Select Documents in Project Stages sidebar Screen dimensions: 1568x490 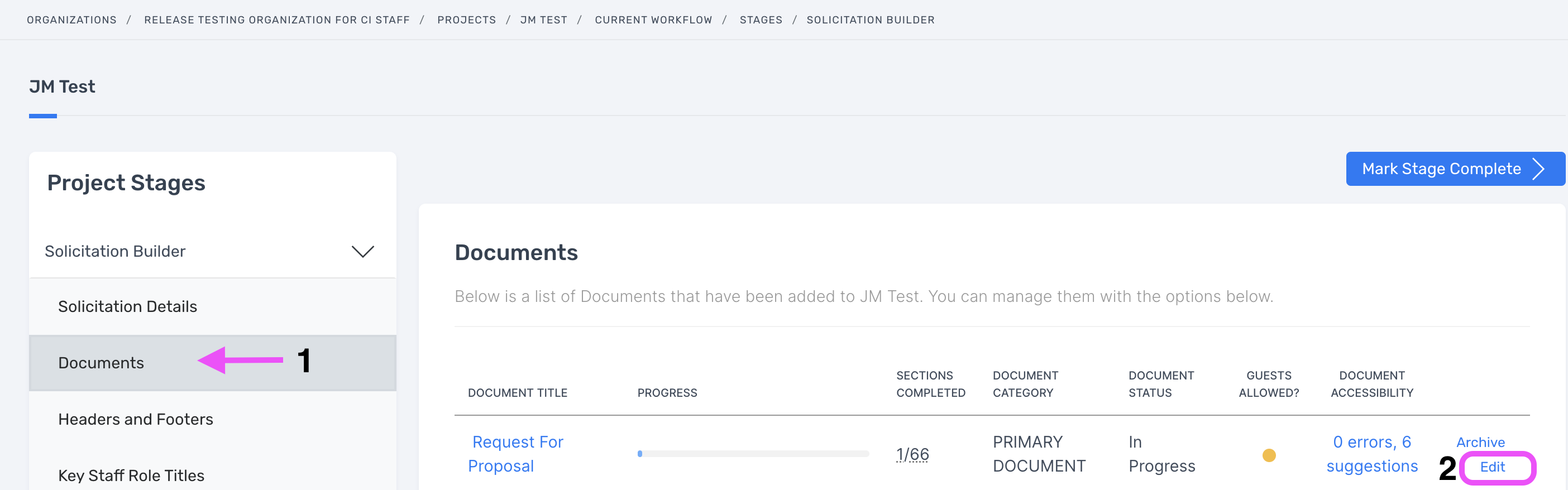point(212,363)
